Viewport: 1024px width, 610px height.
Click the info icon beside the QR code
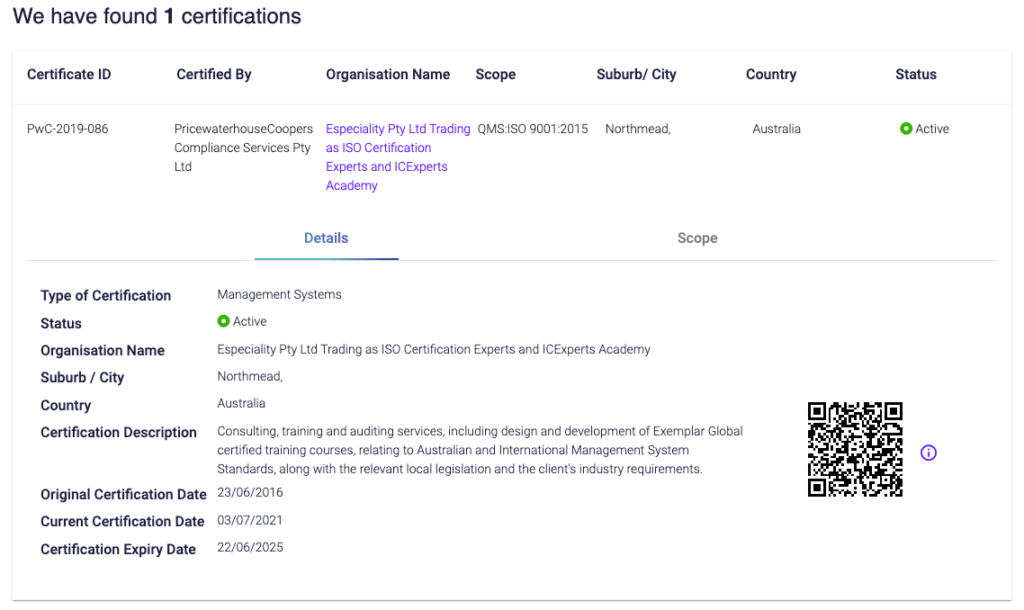click(928, 453)
